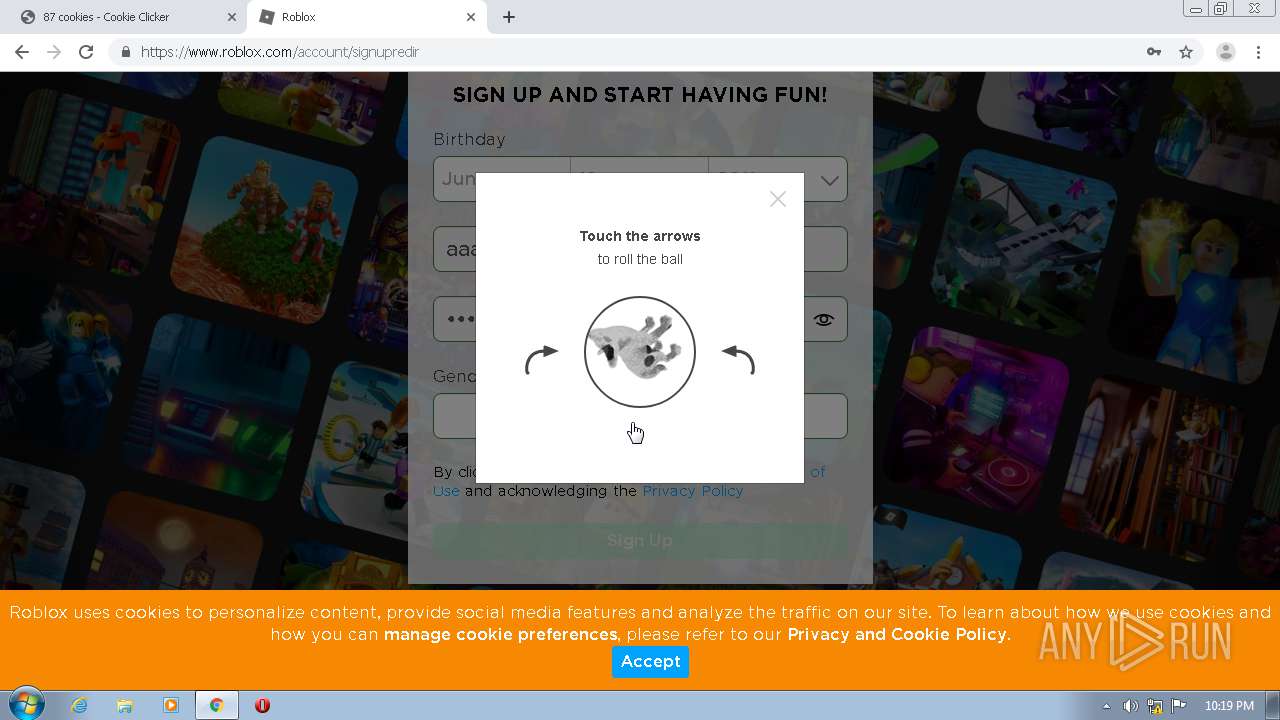Open saved passwords key icon

pos(1153,52)
